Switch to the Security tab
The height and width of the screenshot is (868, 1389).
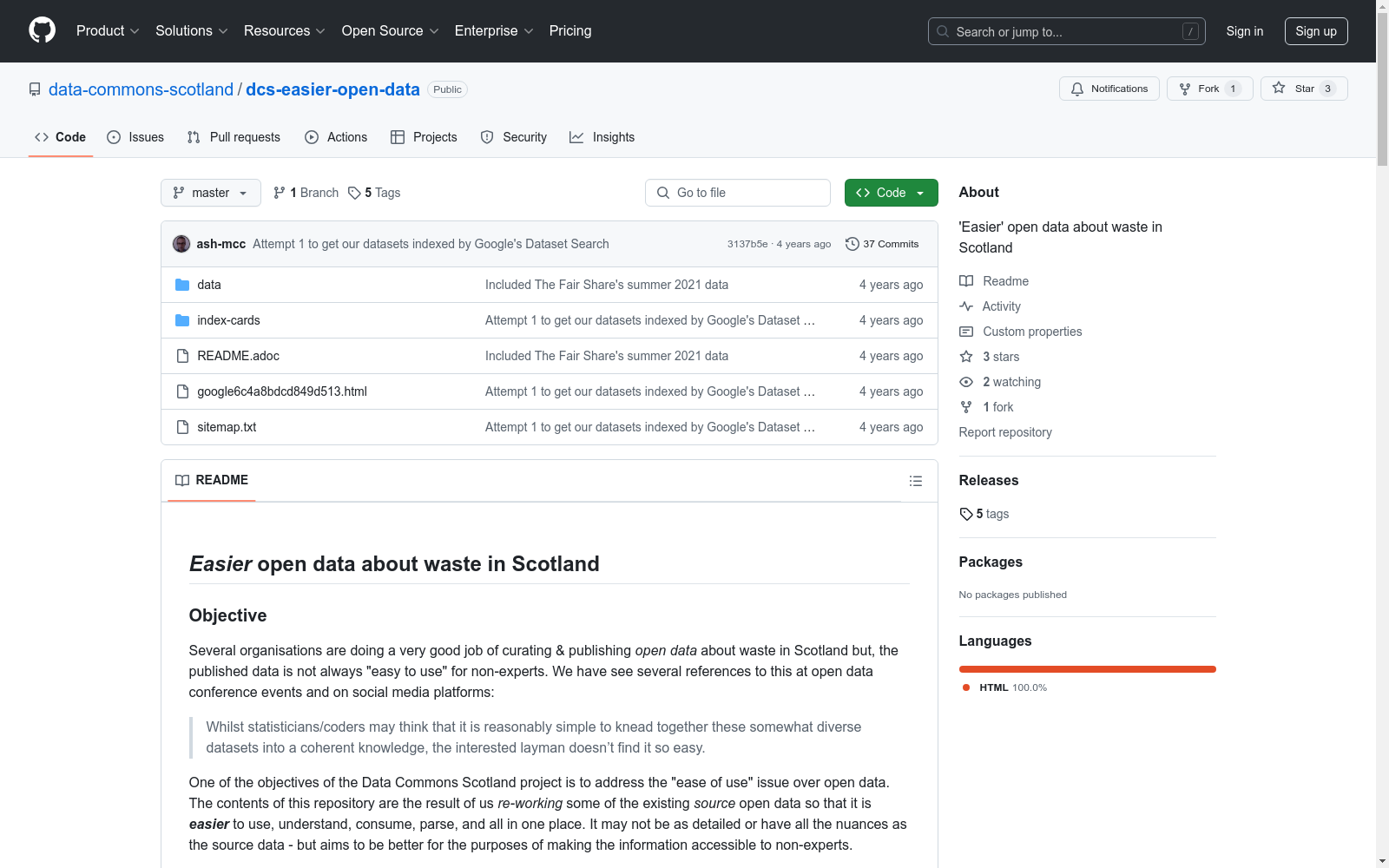point(514,137)
